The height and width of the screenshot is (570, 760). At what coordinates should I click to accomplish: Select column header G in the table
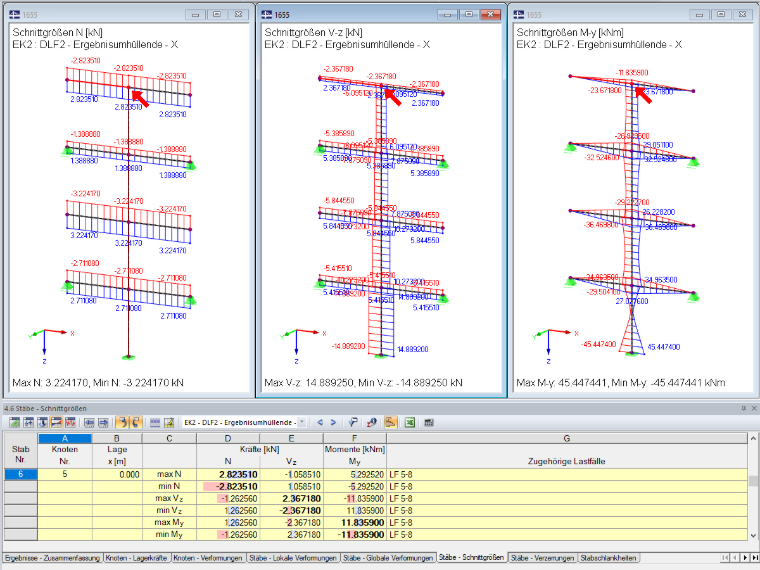(x=567, y=438)
